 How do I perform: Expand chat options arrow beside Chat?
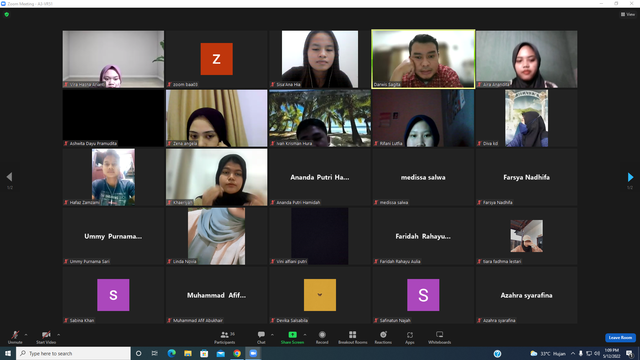point(272,335)
